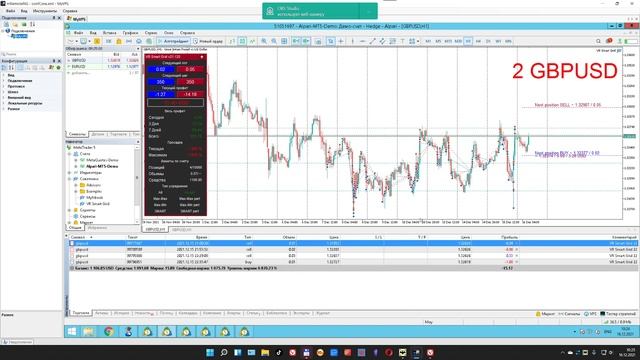Expand the Счета node in Navigator
This screenshot has width=640, height=360.
pos(69,154)
